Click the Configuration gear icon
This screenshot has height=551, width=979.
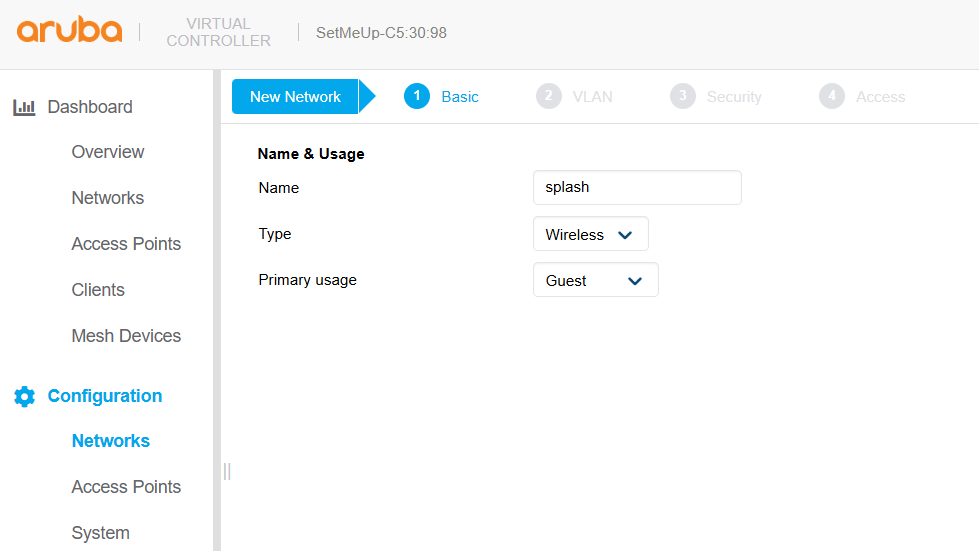tap(24, 396)
